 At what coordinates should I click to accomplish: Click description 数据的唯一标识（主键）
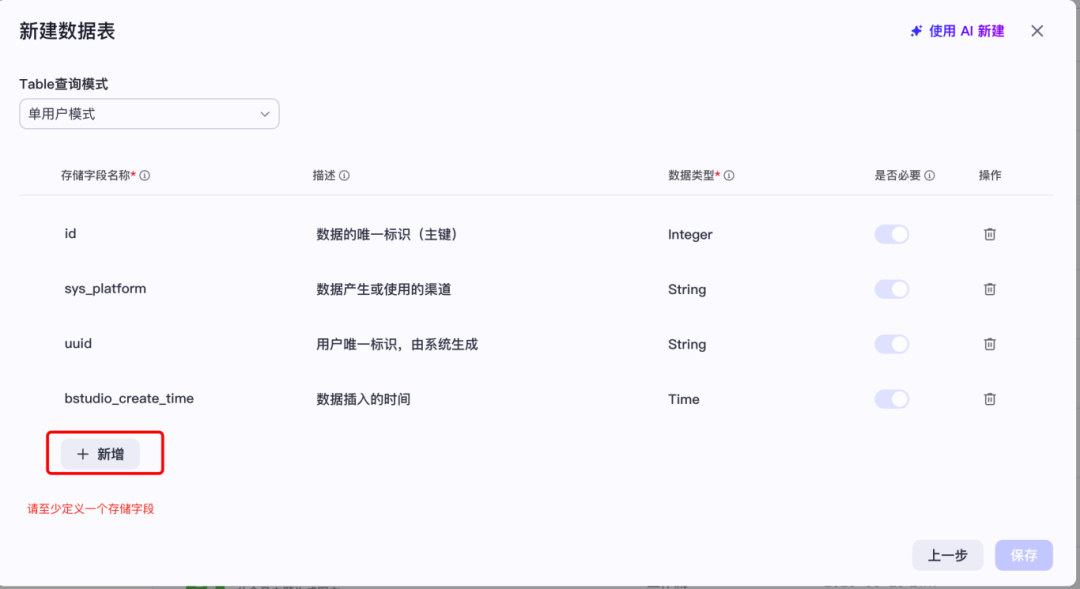point(387,234)
